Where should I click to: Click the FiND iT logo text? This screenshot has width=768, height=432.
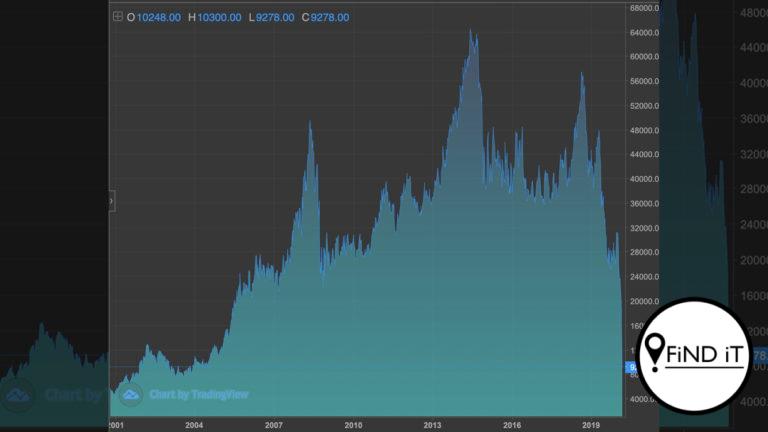(704, 354)
